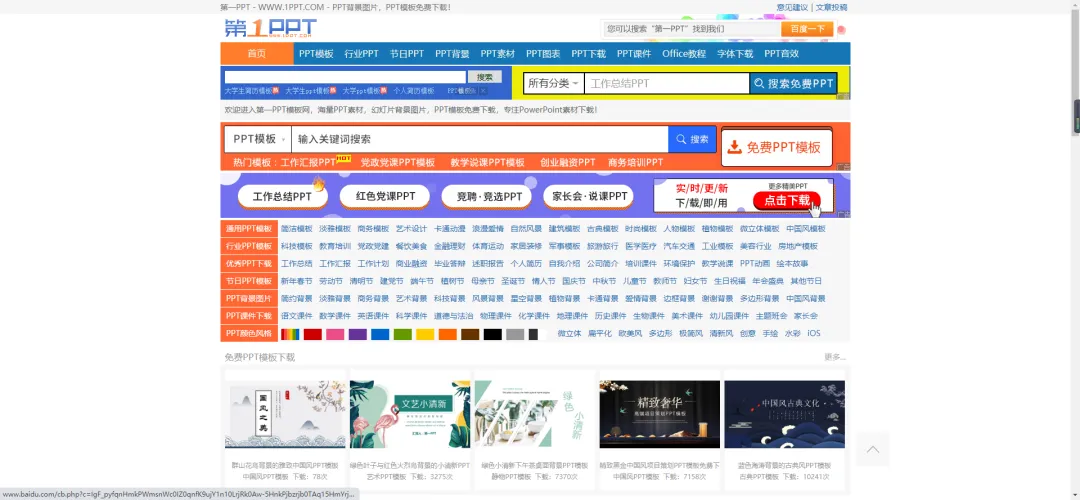Click the red 点击下载 banner button
The height and width of the screenshot is (500, 1080).
[x=787, y=200]
